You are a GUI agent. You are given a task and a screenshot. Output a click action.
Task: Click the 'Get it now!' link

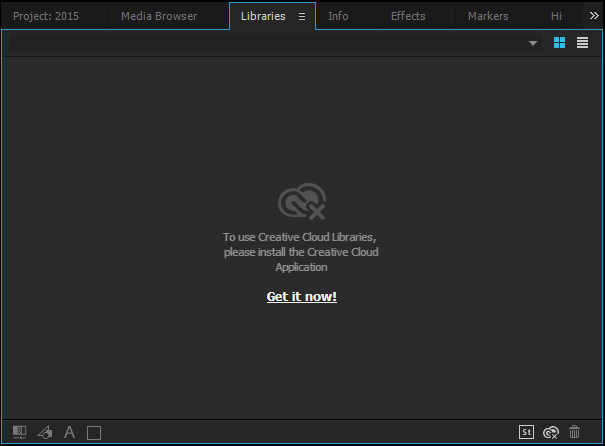(x=302, y=296)
